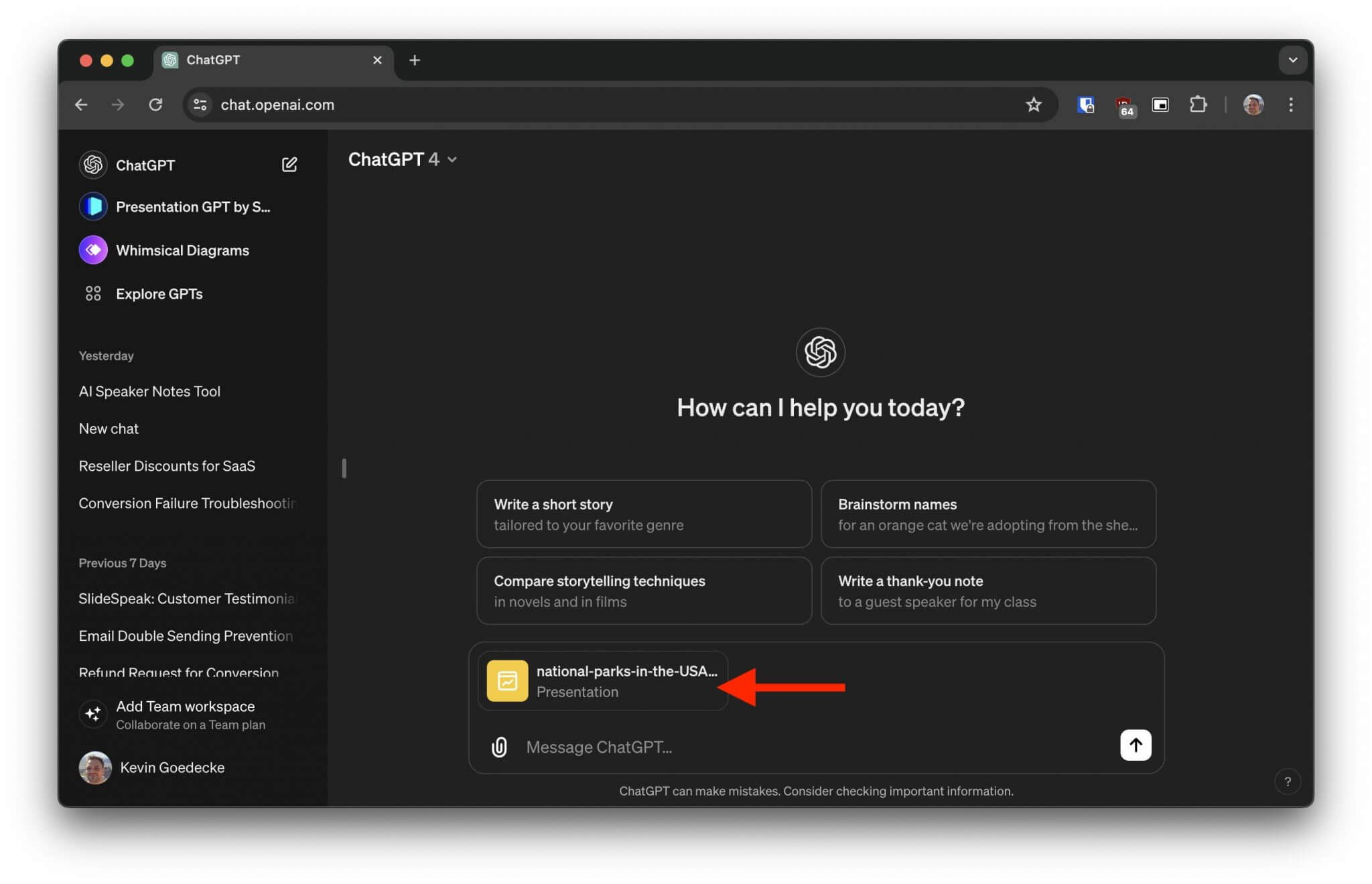This screenshot has height=884, width=1372.
Task: Open the Add Team workspace sparkle icon
Action: coord(93,714)
